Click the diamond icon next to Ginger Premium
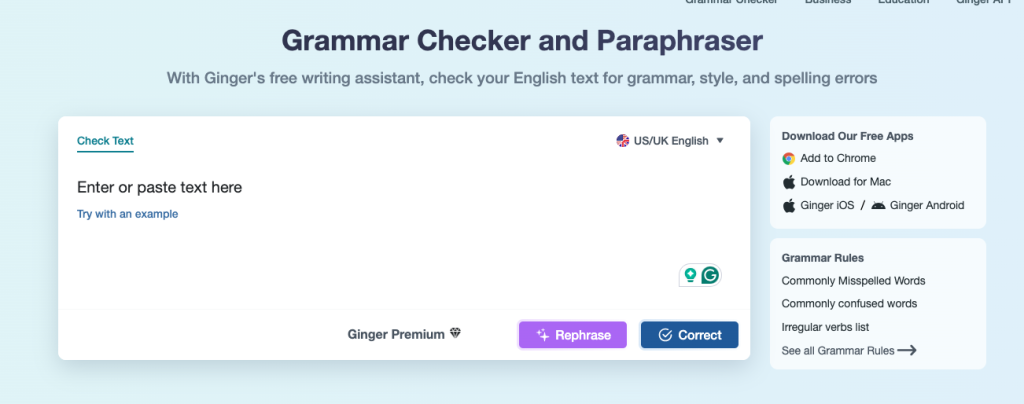The height and width of the screenshot is (404, 1024). 455,334
